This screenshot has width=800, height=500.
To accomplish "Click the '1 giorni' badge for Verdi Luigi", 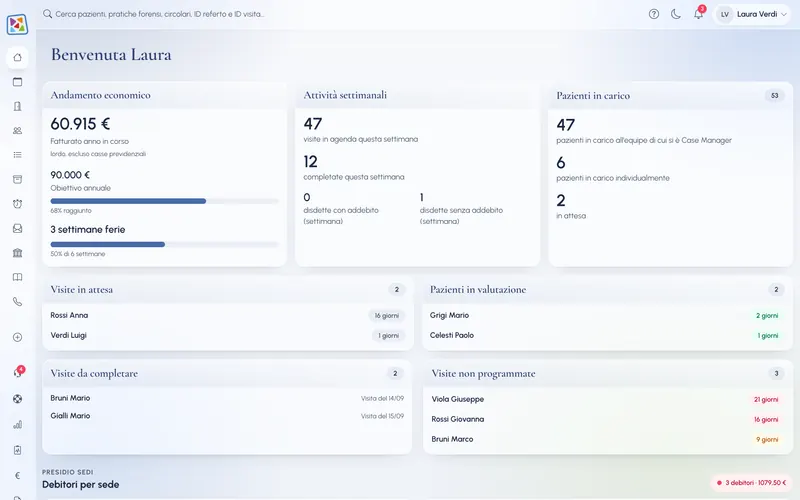I will [388, 335].
